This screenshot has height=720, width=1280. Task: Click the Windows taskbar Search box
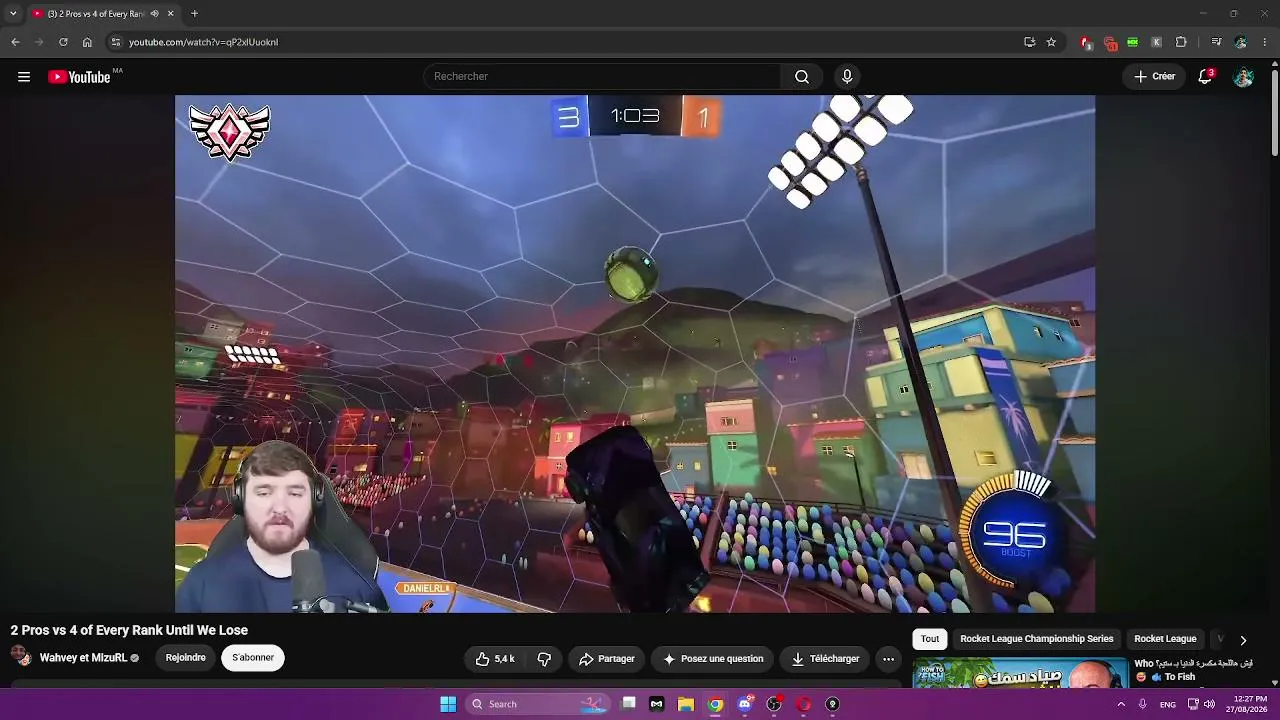point(536,704)
